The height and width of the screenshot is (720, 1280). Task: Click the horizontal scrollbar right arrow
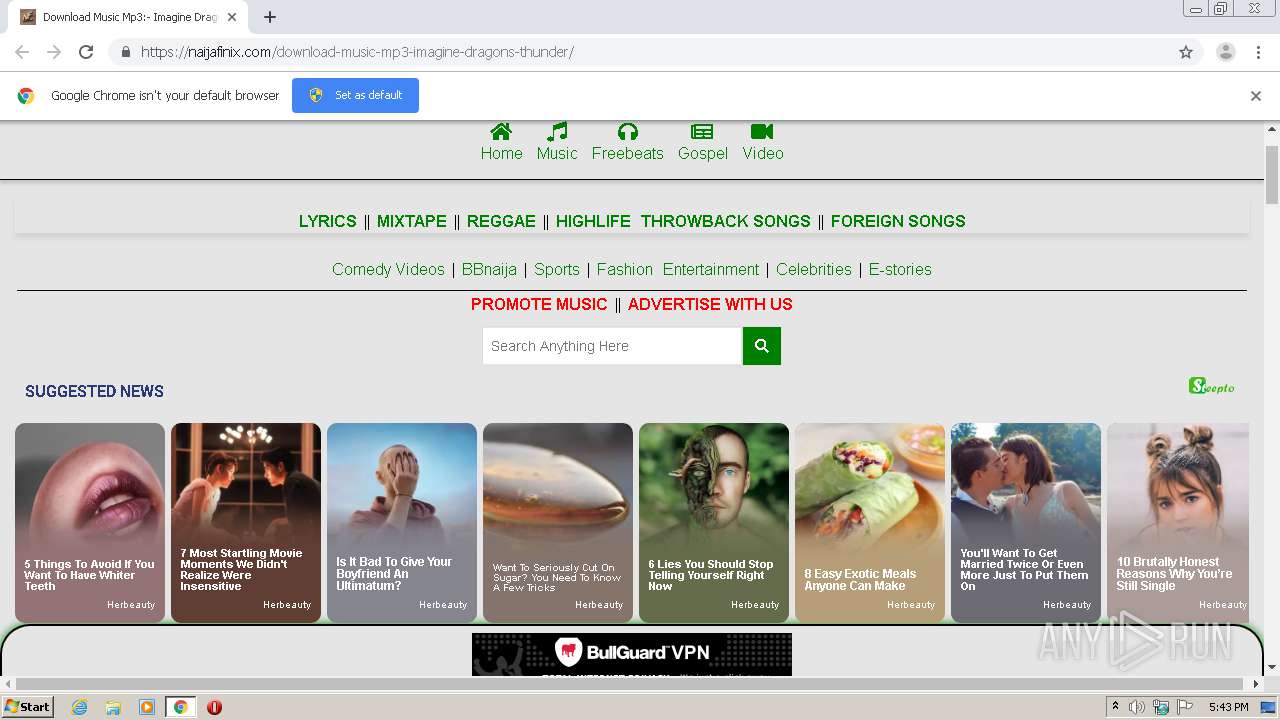tap(1256, 684)
